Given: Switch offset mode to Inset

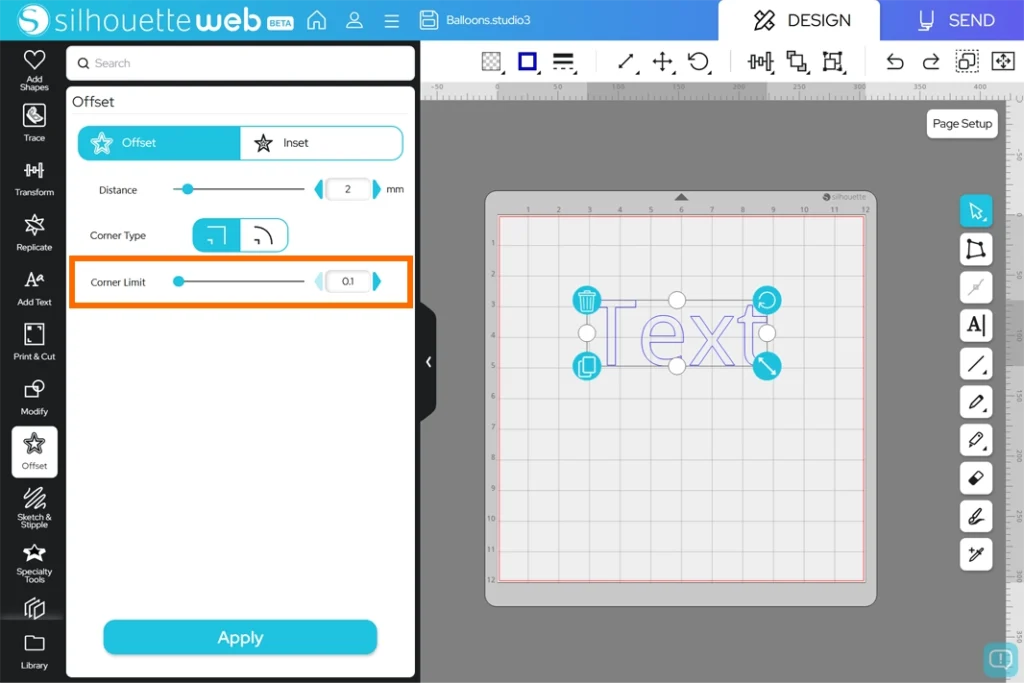Looking at the screenshot, I should tap(321, 143).
